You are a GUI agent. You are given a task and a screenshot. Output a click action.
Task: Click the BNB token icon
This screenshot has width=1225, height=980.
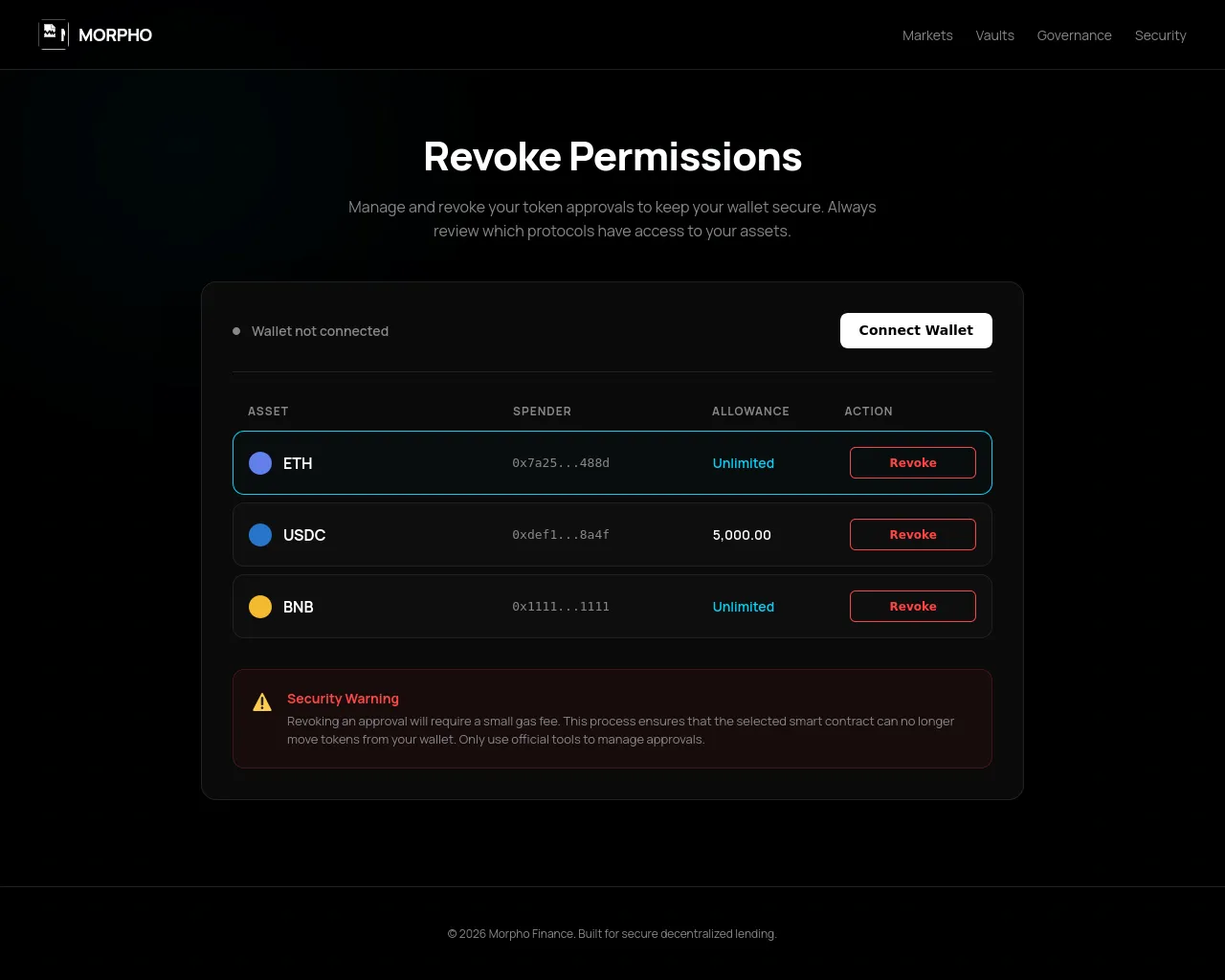tap(260, 607)
